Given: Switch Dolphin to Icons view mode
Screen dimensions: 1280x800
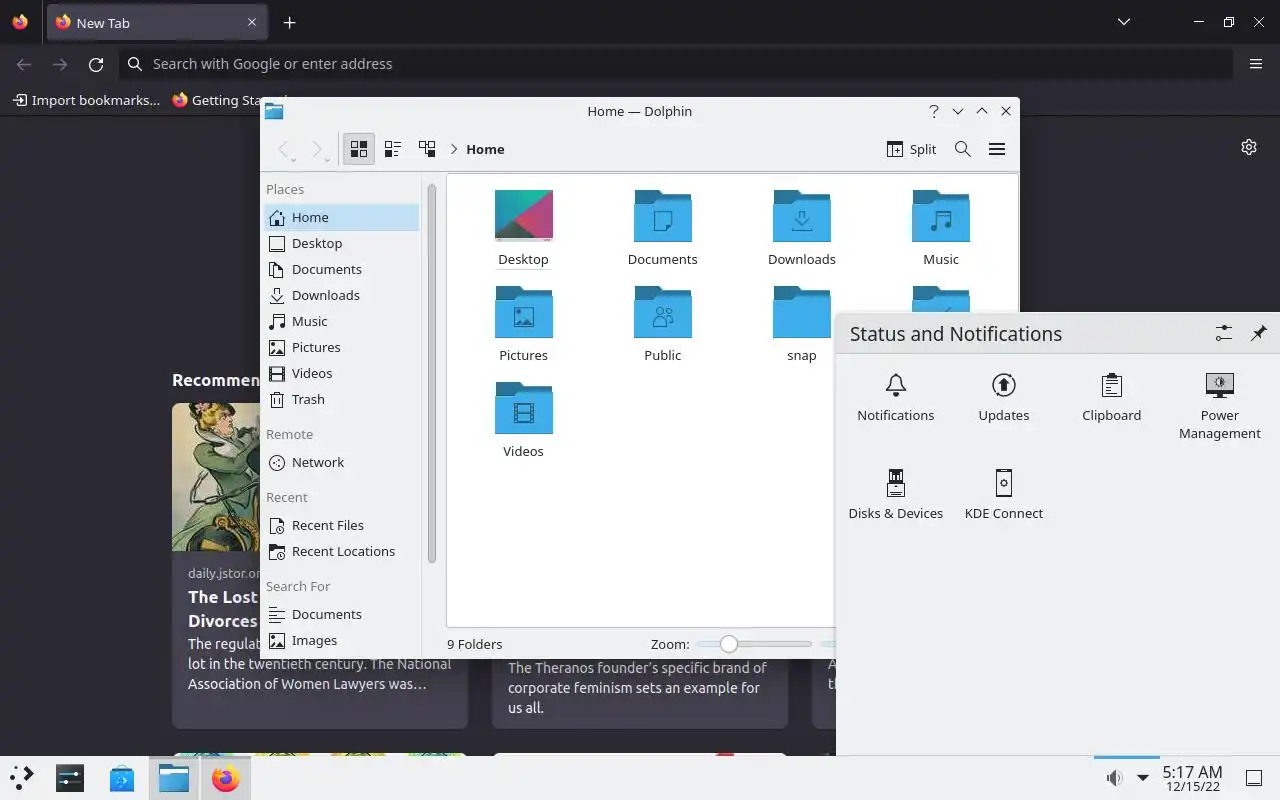Looking at the screenshot, I should tap(359, 149).
